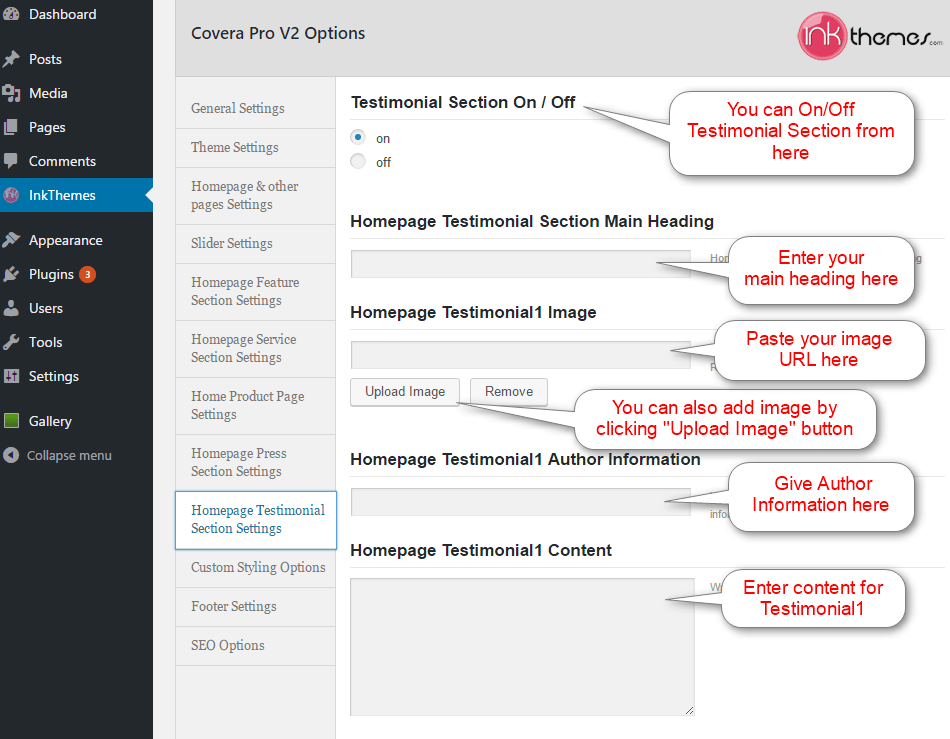Open the Gallery menu
Image resolution: width=950 pixels, height=739 pixels.
point(76,420)
